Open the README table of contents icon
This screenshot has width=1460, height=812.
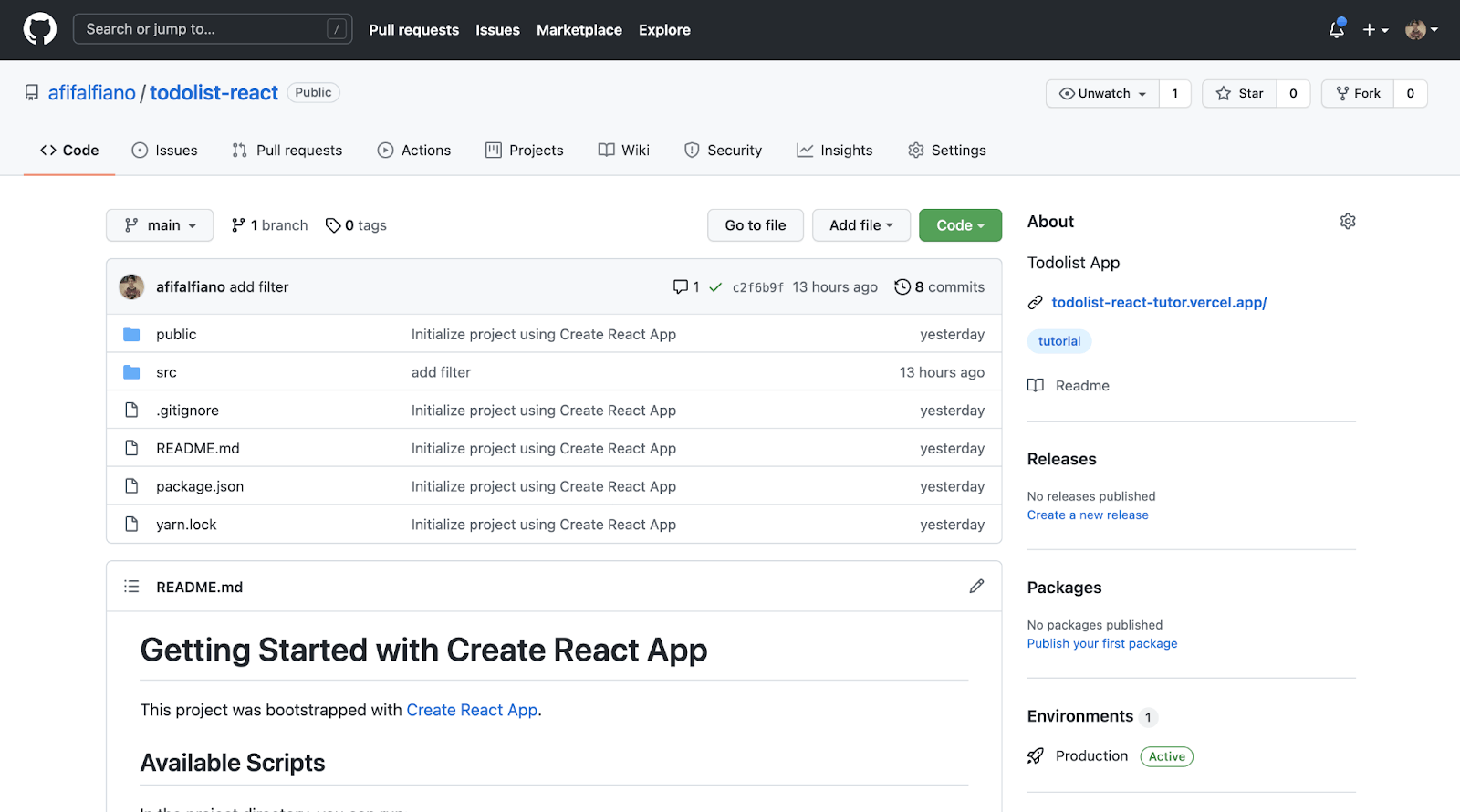tap(131, 587)
